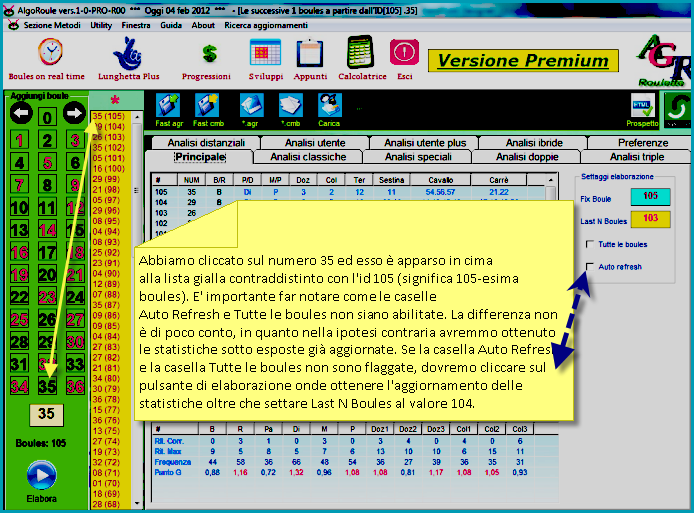Switch to the Analisi speciali tab

click(418, 157)
